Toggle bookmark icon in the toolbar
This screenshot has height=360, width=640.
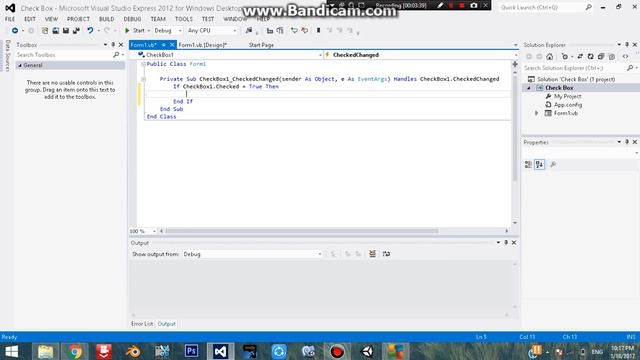click(318, 31)
